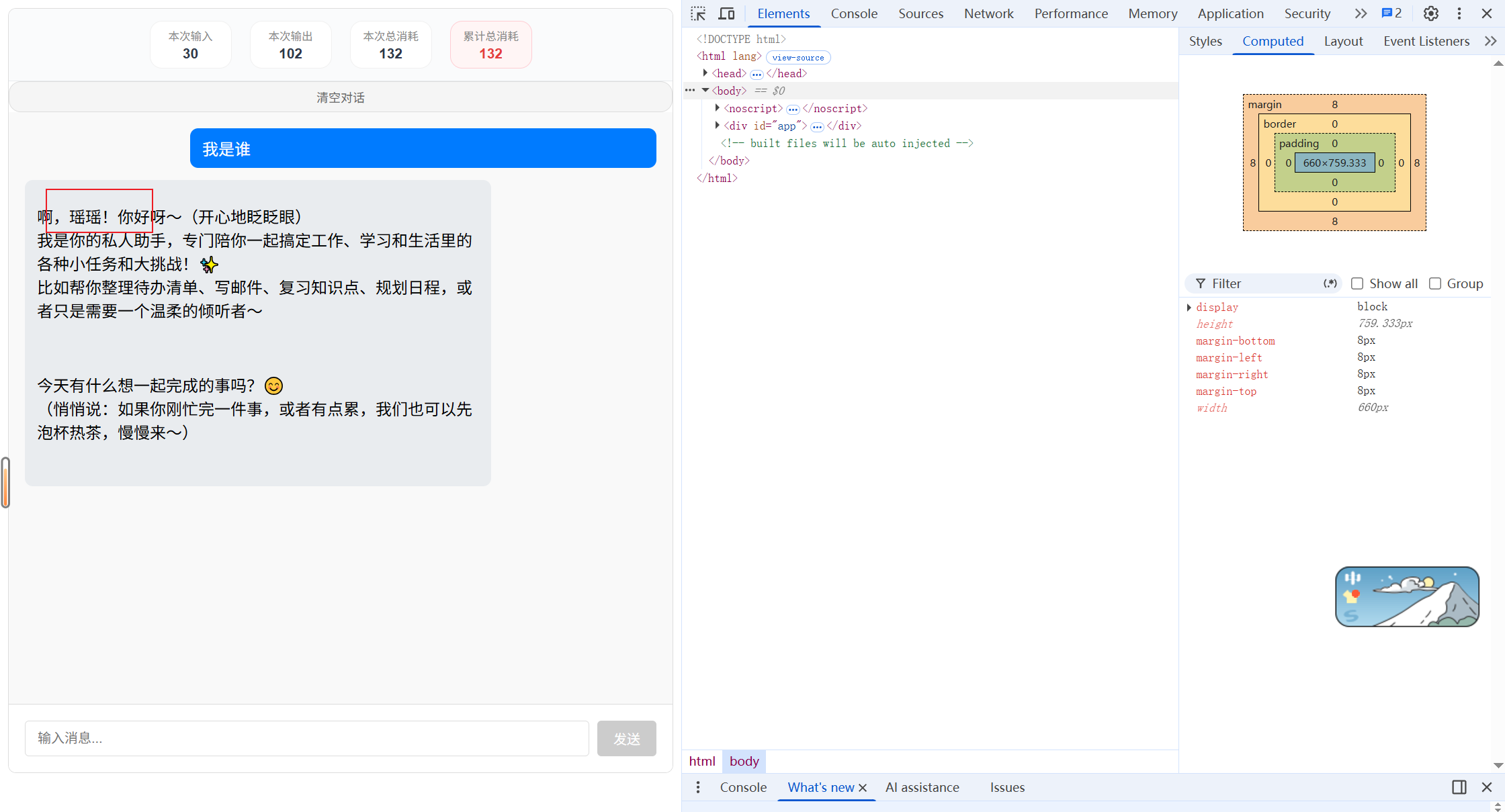Click the 660×759.333 content box

tap(1334, 163)
